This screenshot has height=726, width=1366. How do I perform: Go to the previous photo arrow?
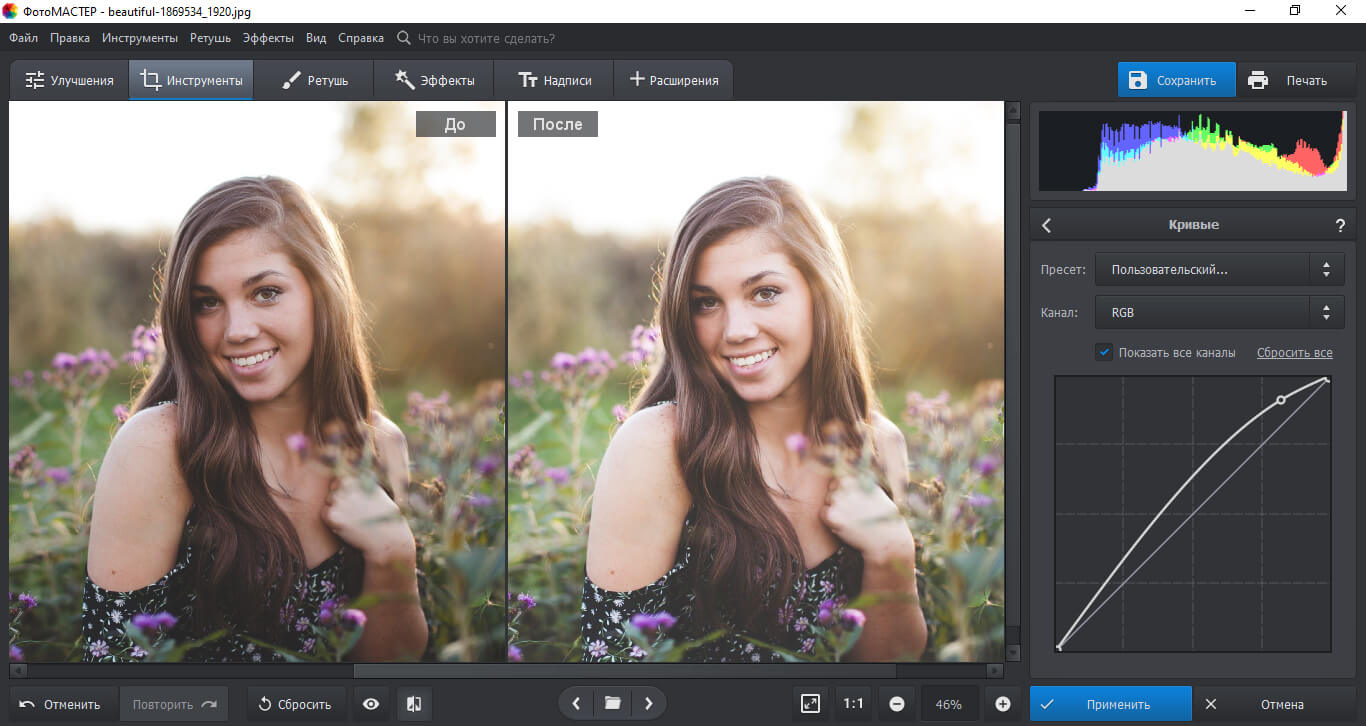pyautogui.click(x=576, y=704)
